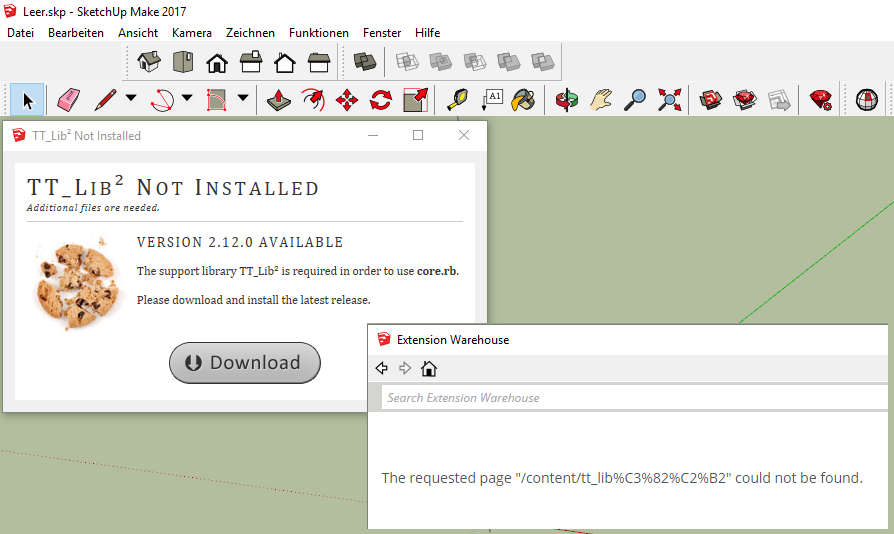Activate the Pan hand tool
894x534 pixels.
(x=600, y=100)
